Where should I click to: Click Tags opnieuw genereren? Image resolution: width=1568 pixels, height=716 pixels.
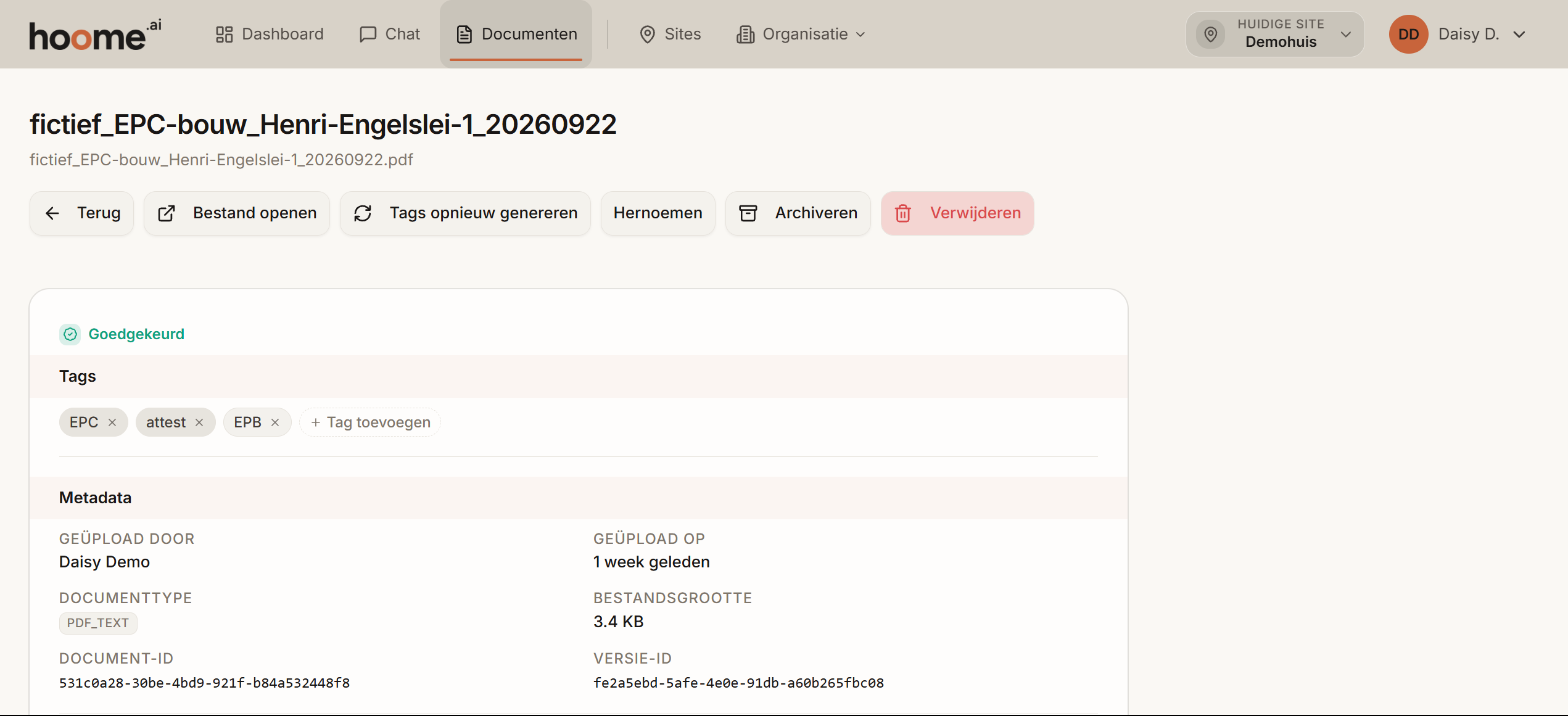[466, 213]
